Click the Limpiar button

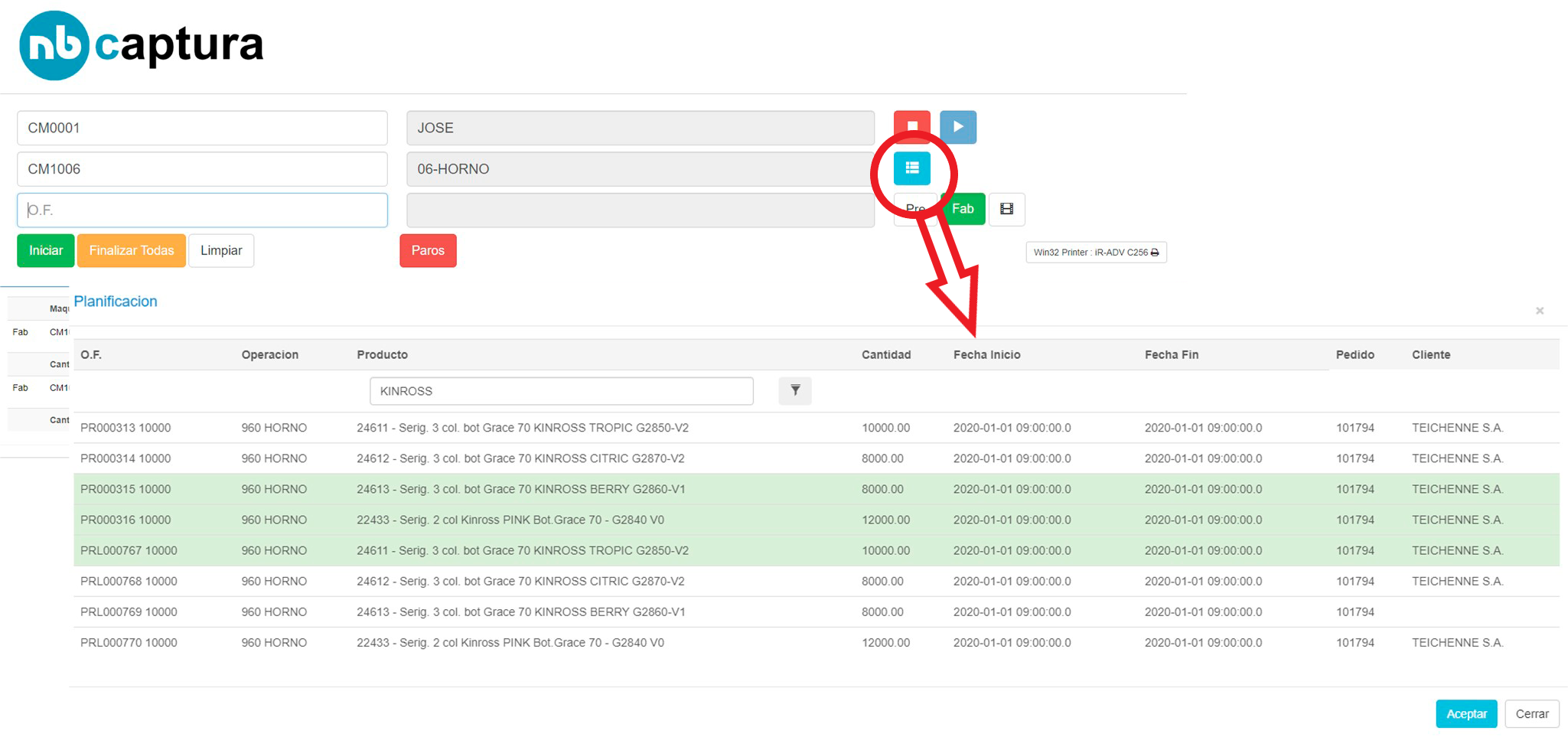(x=221, y=250)
